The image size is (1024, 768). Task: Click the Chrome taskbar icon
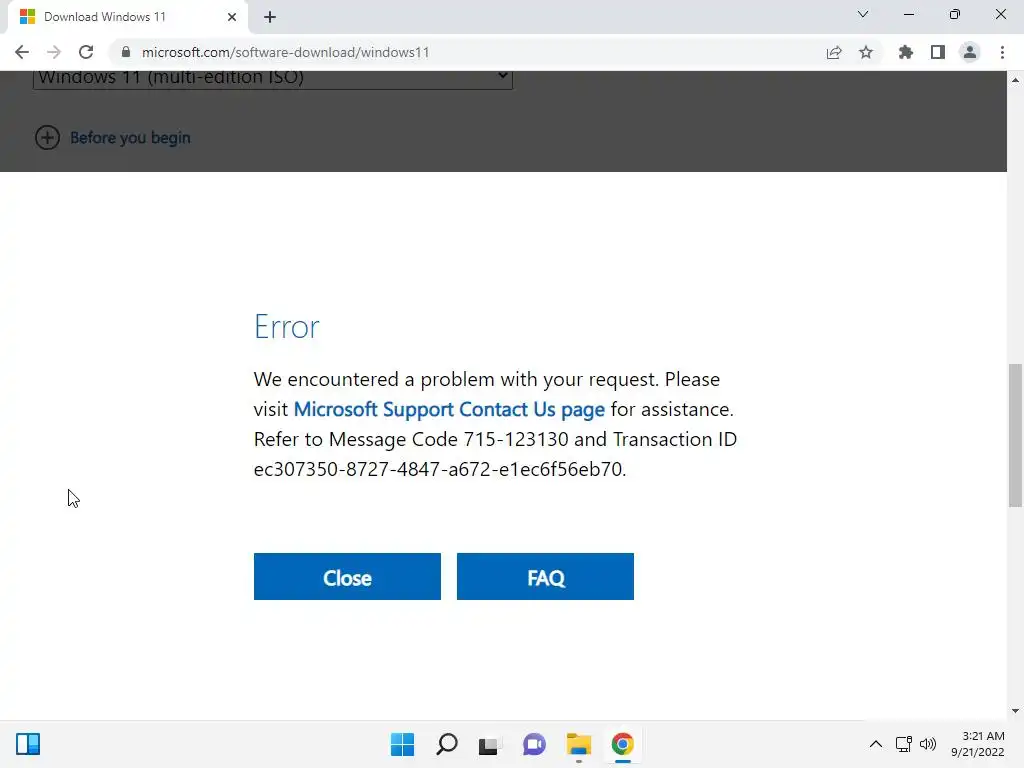(622, 744)
